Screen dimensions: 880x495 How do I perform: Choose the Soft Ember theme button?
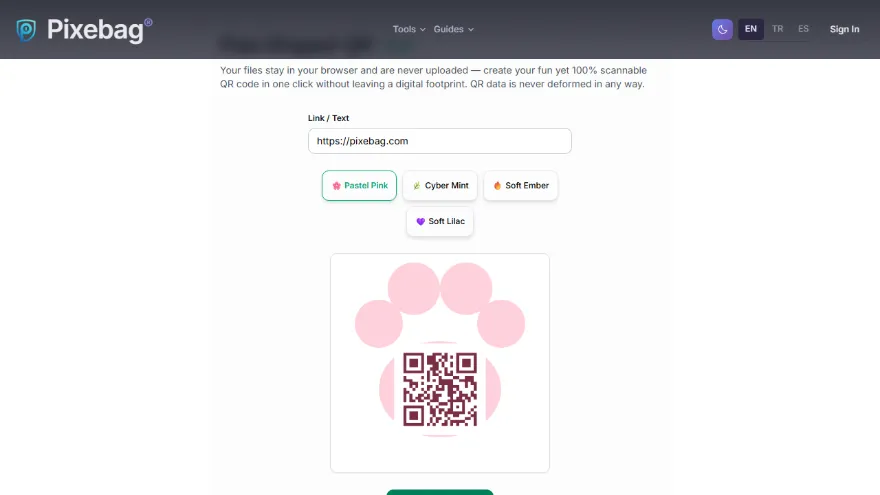[x=520, y=186]
